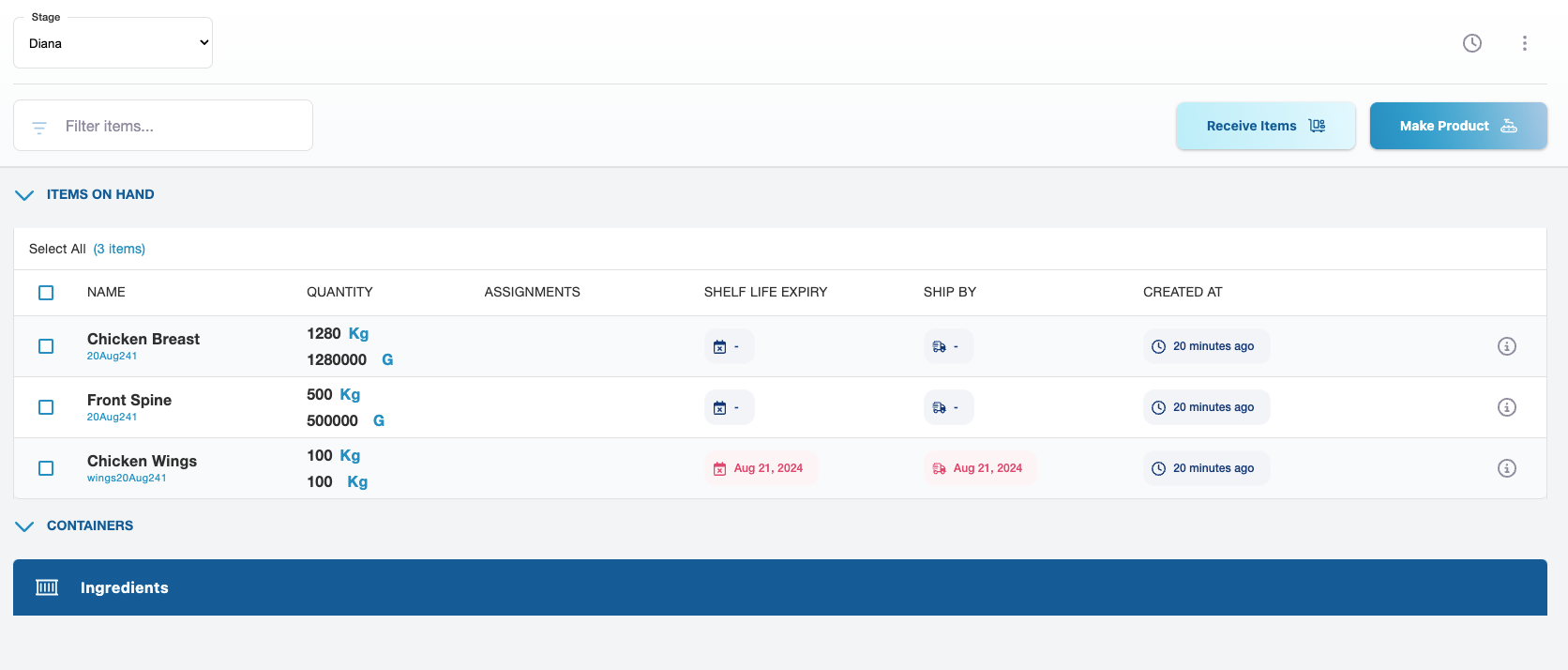Click the info icon for Front Spine
This screenshot has width=1568, height=670.
point(1507,407)
